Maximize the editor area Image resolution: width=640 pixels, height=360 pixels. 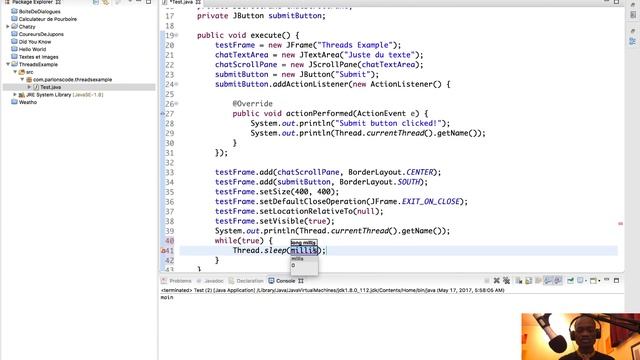pos(616,2)
